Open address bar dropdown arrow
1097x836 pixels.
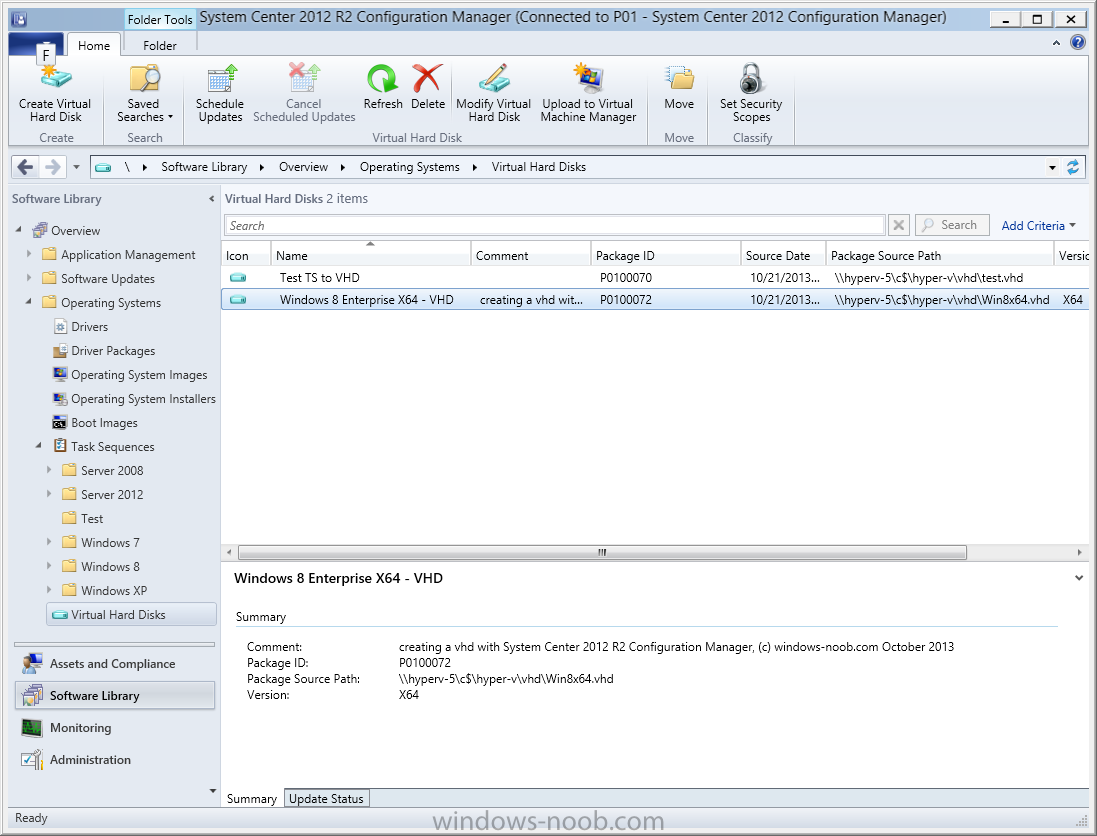1052,168
